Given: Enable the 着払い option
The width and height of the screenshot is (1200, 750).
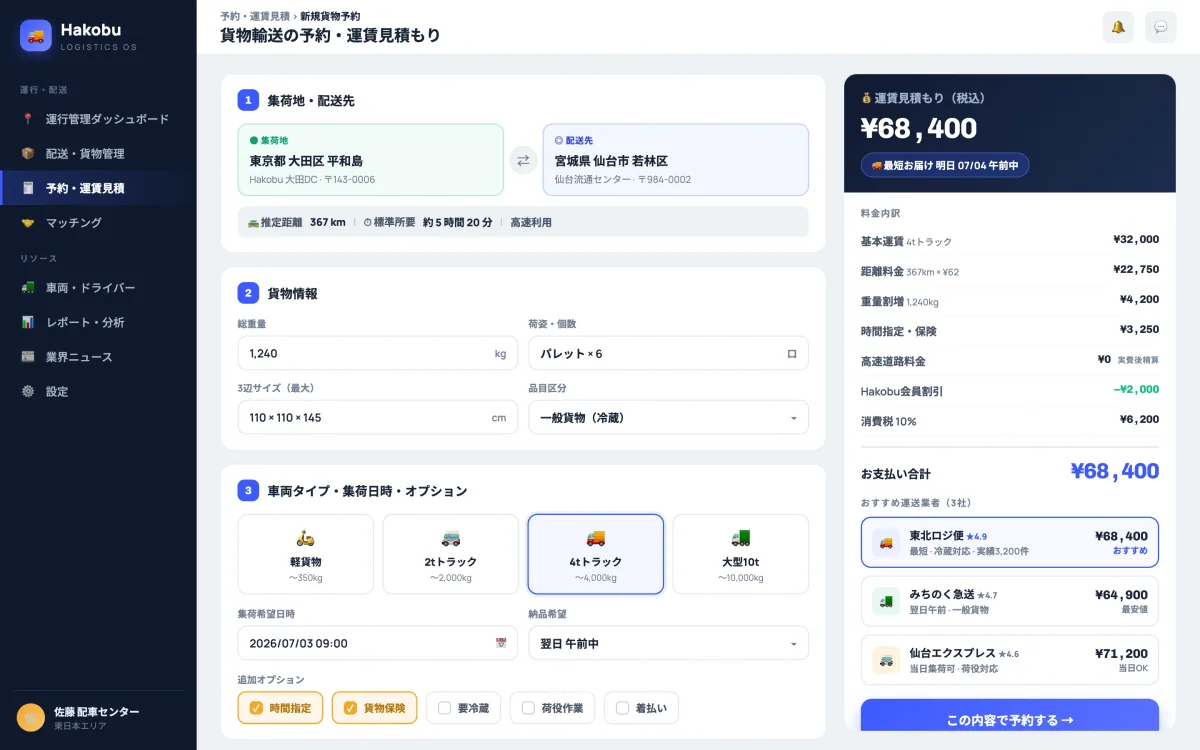Looking at the screenshot, I should coord(641,708).
